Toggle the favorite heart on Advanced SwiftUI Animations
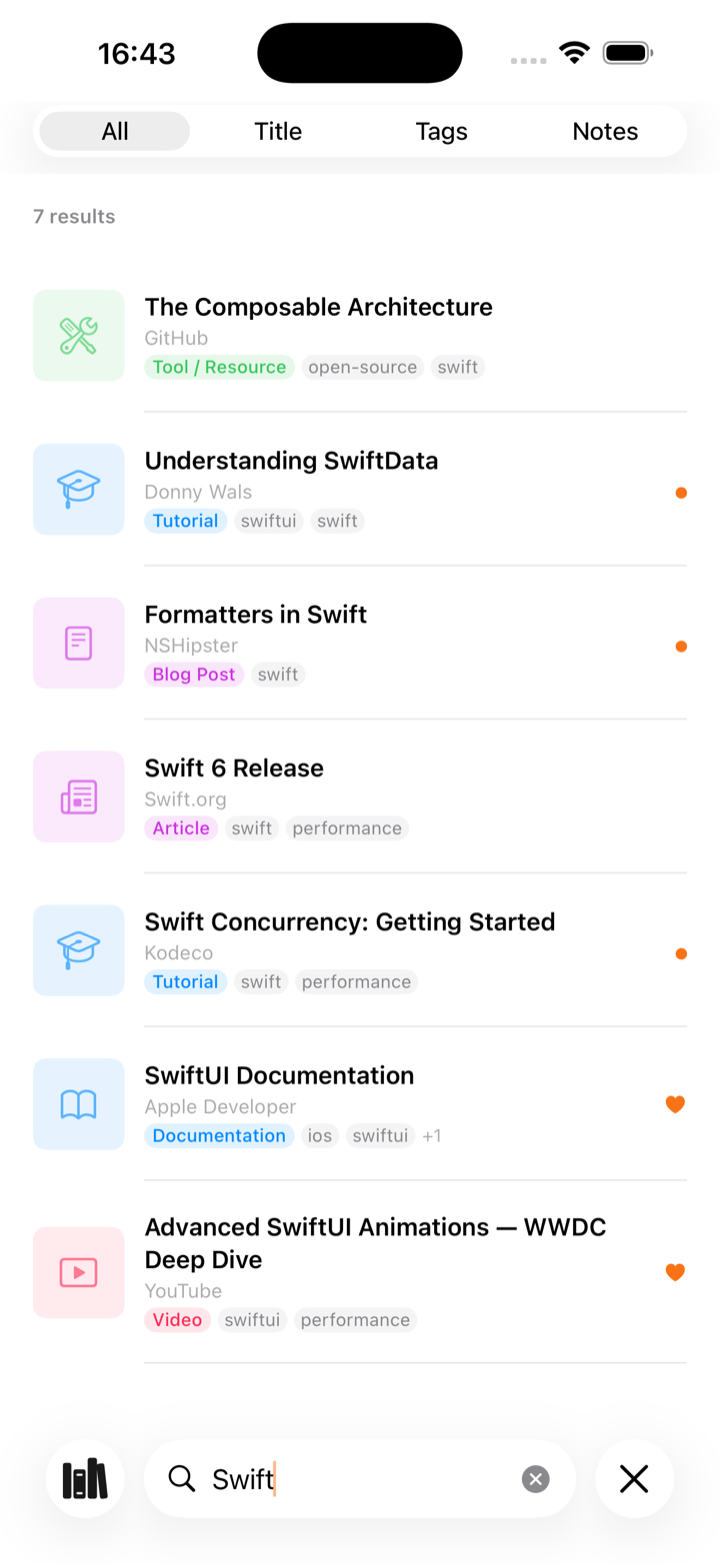 (676, 1272)
